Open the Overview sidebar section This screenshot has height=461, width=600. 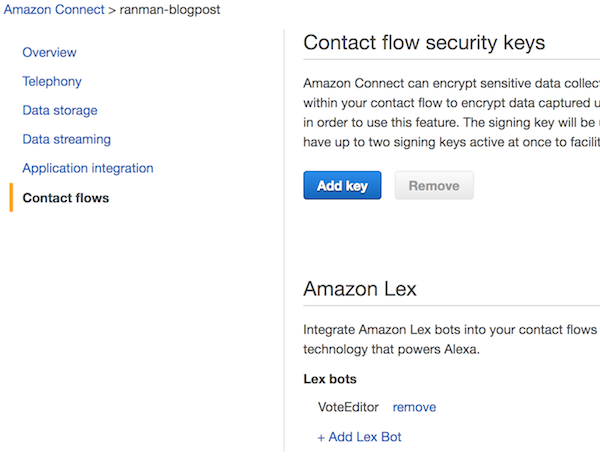tap(49, 52)
